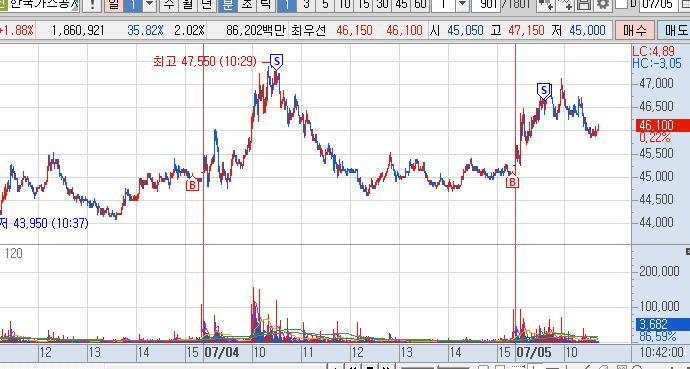Click the 고 47,150 high price

[x=518, y=31]
